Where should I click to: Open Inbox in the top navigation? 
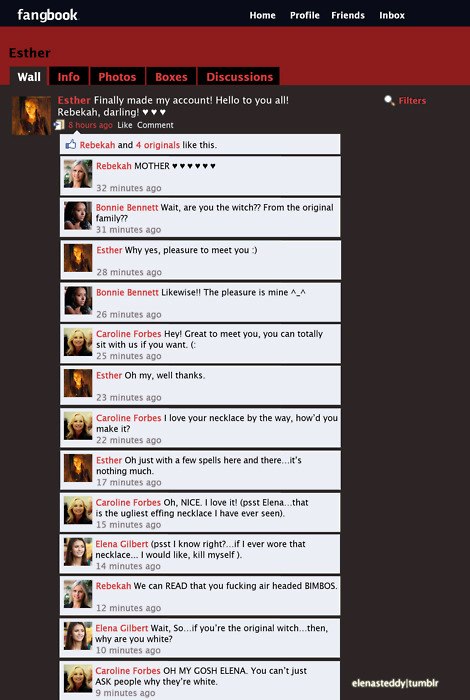click(392, 15)
